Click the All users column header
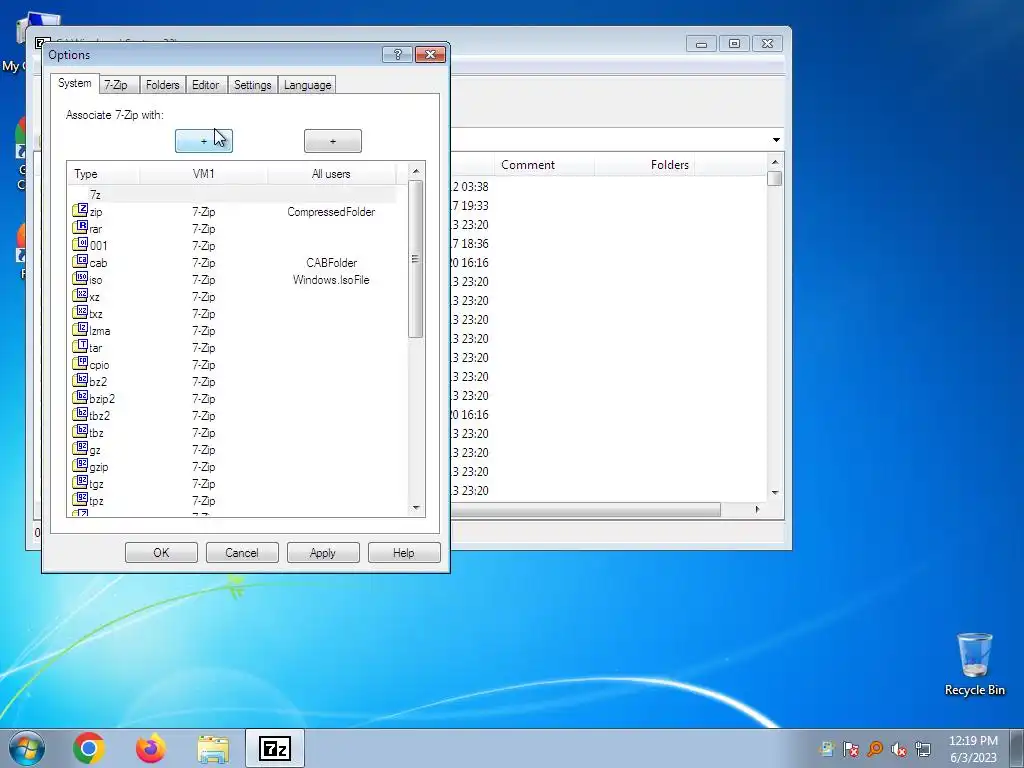 (331, 174)
